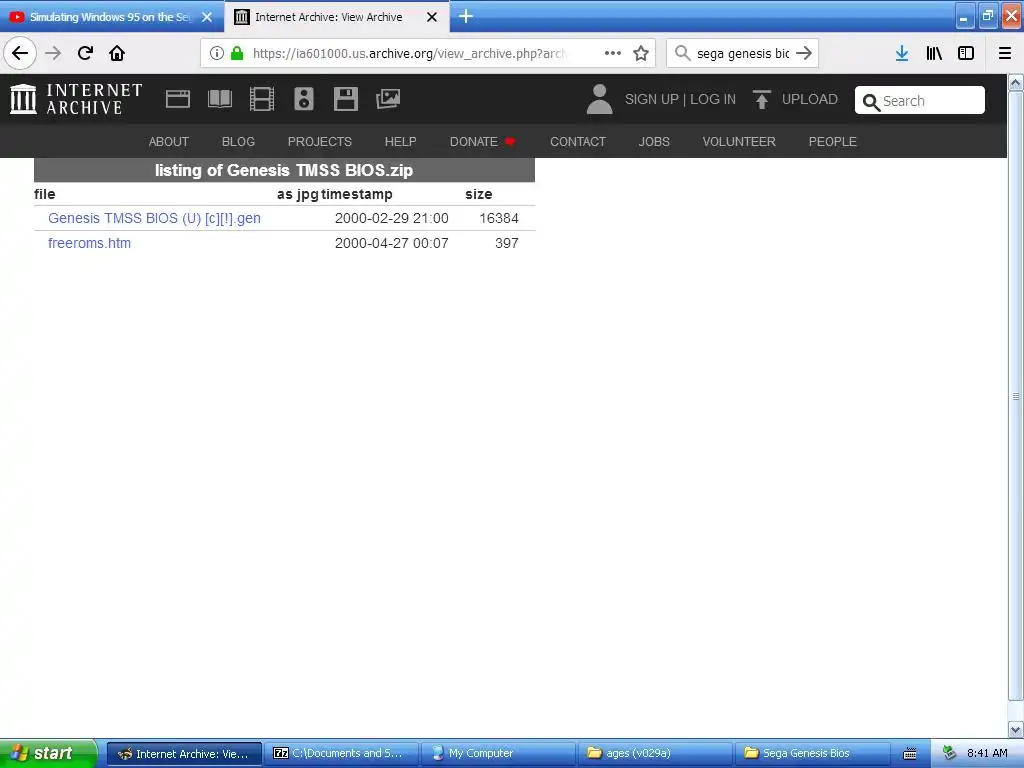
Task: Switch to My Computer taskbar window
Action: pyautogui.click(x=499, y=753)
